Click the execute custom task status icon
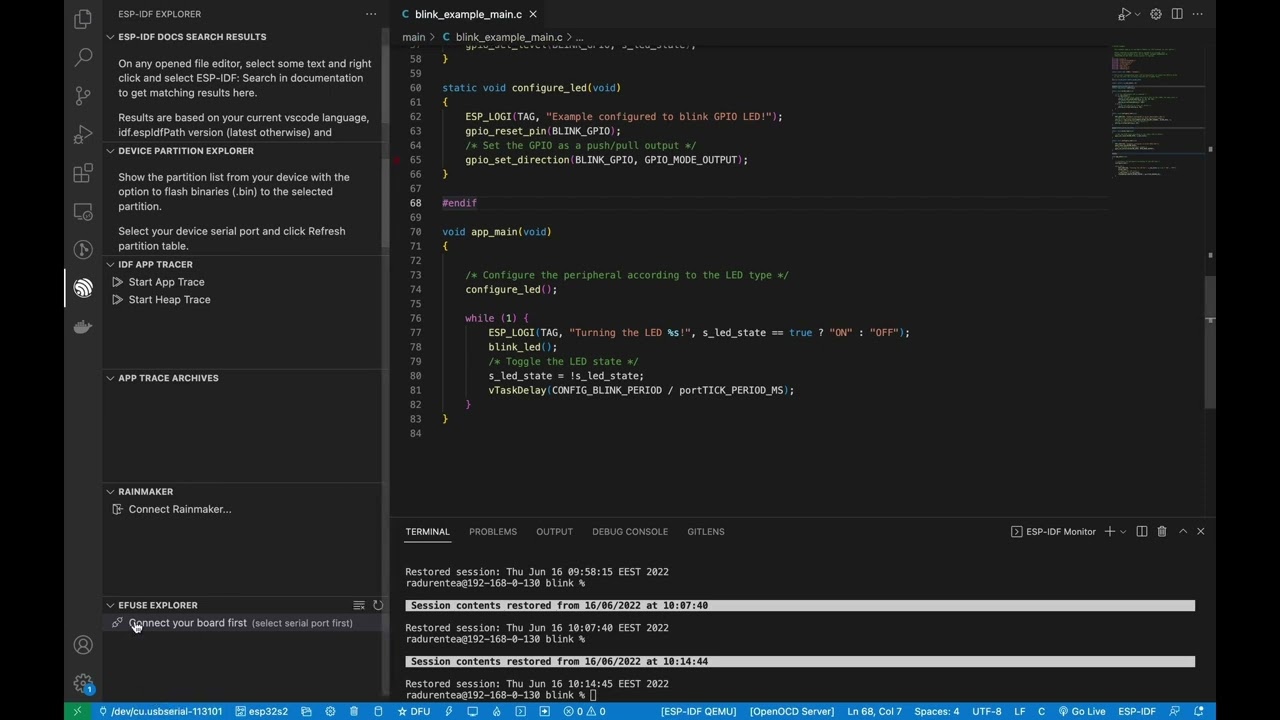This screenshot has height=720, width=1280. [x=545, y=711]
